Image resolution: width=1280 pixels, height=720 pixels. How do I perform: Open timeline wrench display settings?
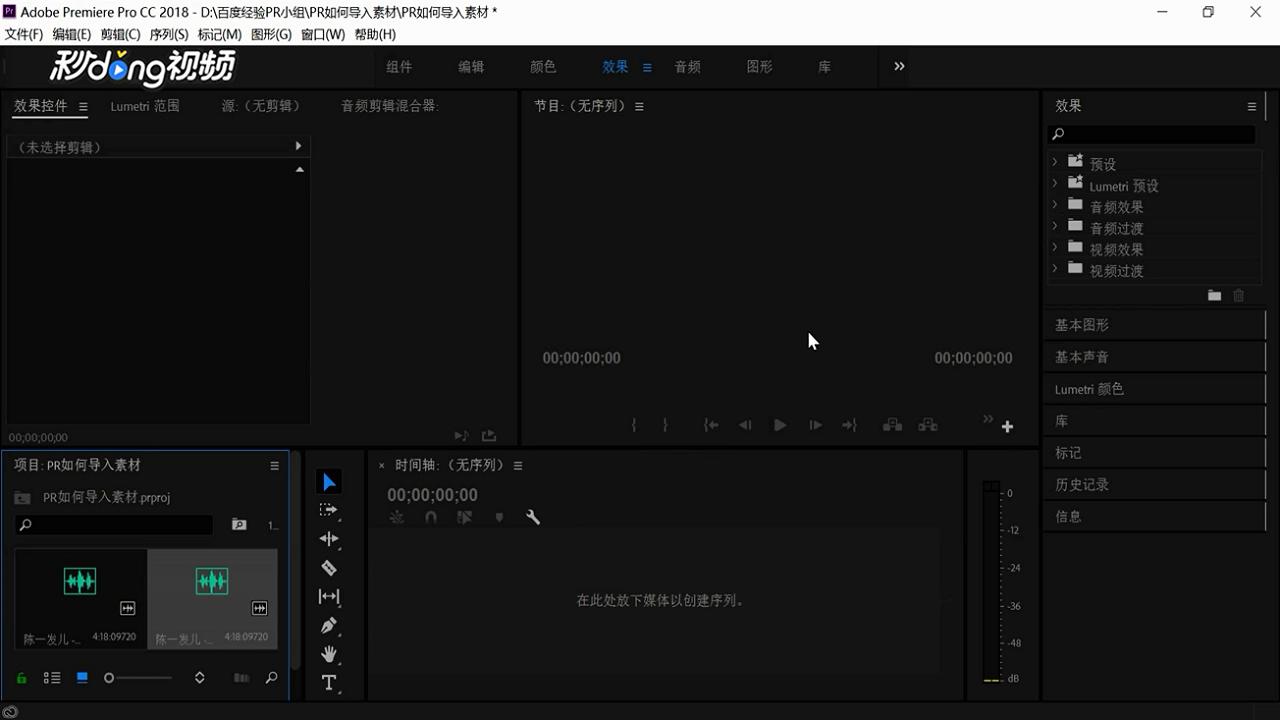tap(533, 517)
